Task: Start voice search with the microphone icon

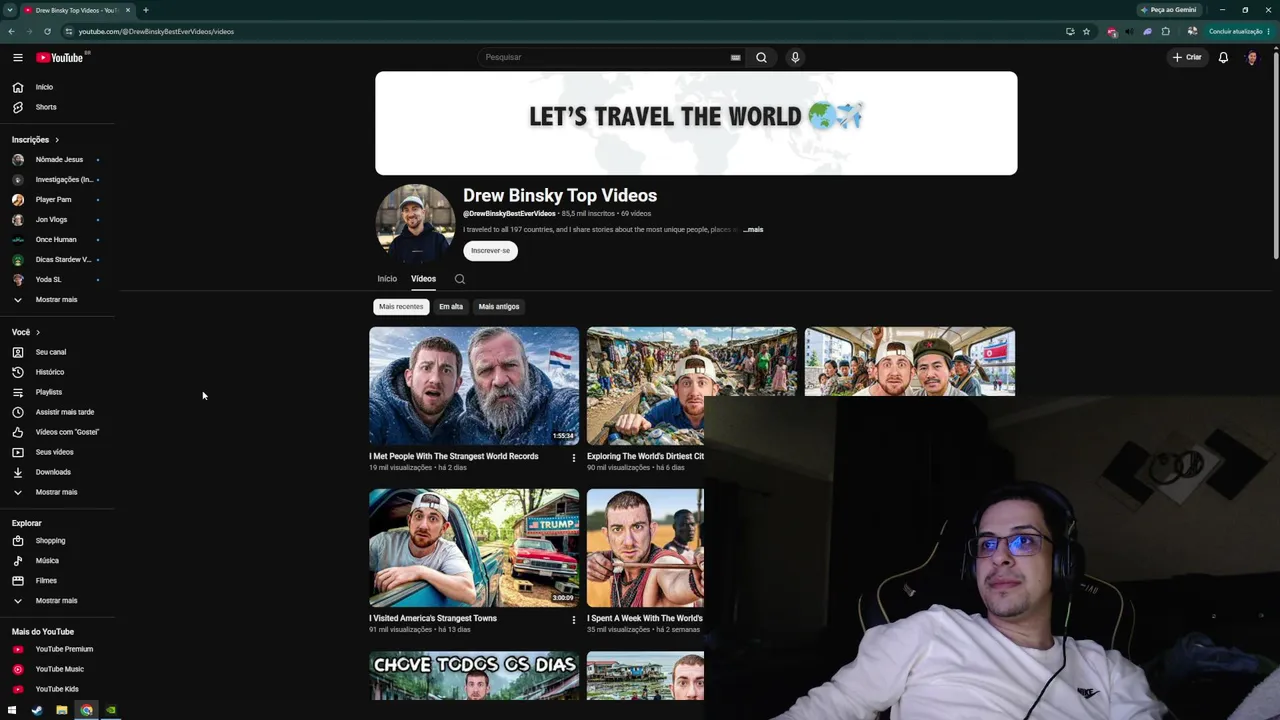Action: click(x=795, y=57)
